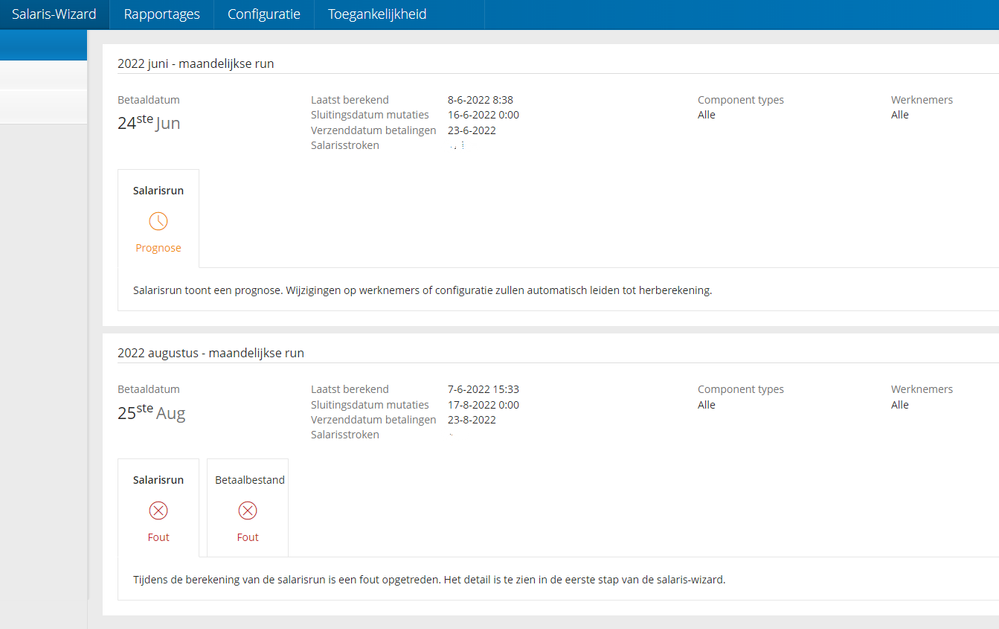This screenshot has width=999, height=629.
Task: Click the Component types label in the June run
Action: tap(741, 100)
